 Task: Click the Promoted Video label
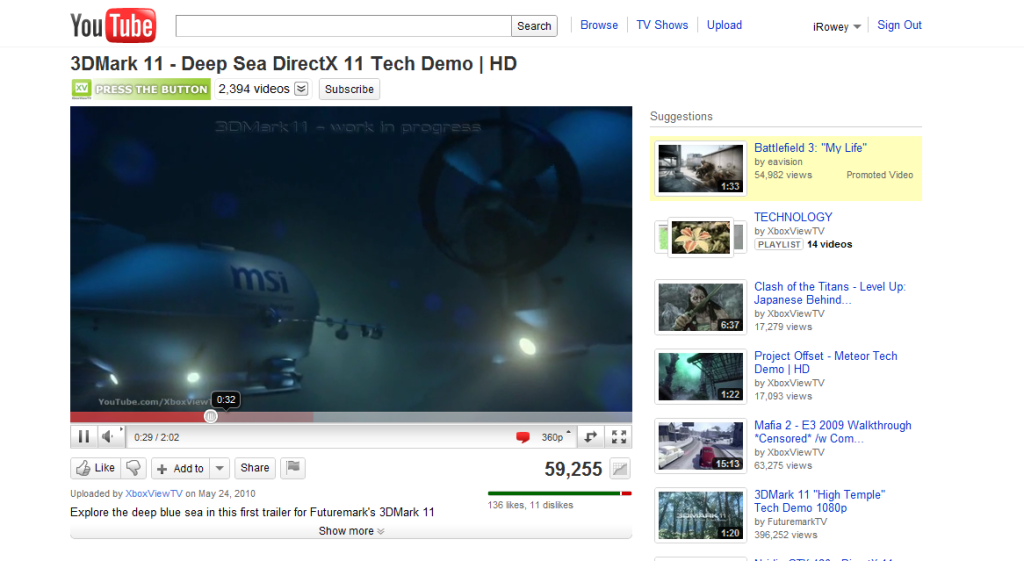point(880,175)
